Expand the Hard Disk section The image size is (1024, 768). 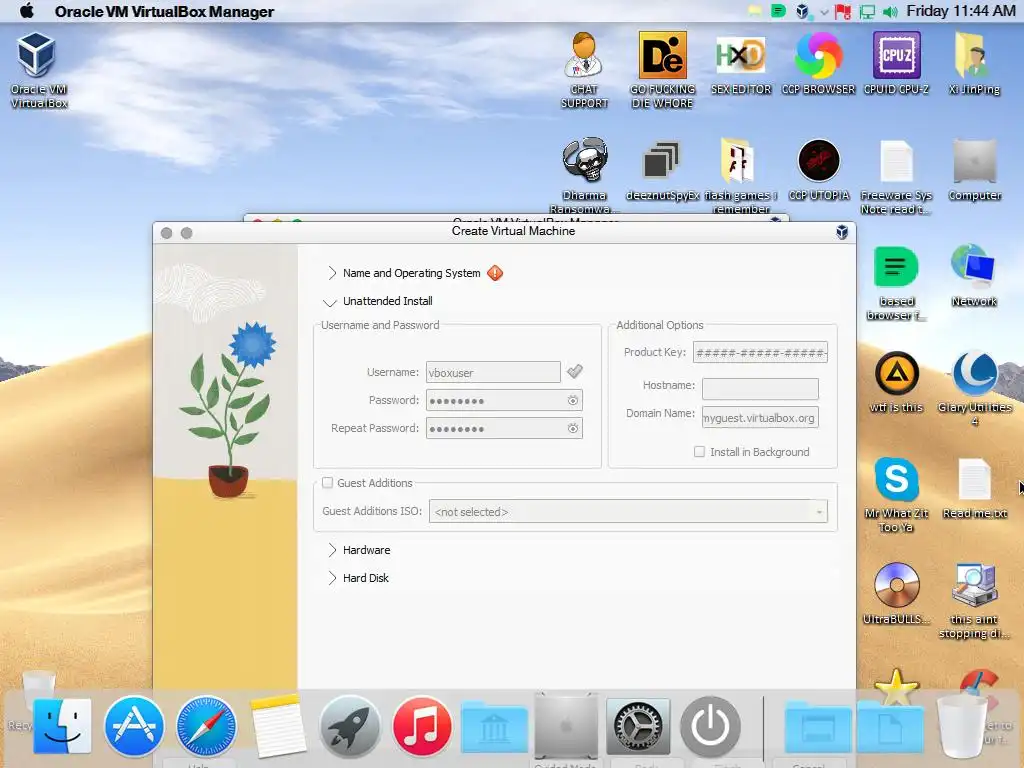click(x=332, y=578)
